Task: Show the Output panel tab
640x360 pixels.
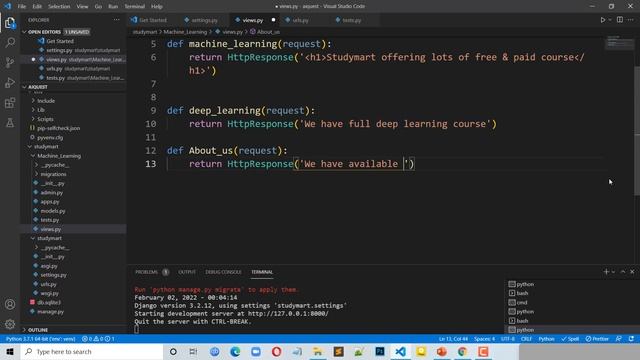Action: tap(187, 272)
